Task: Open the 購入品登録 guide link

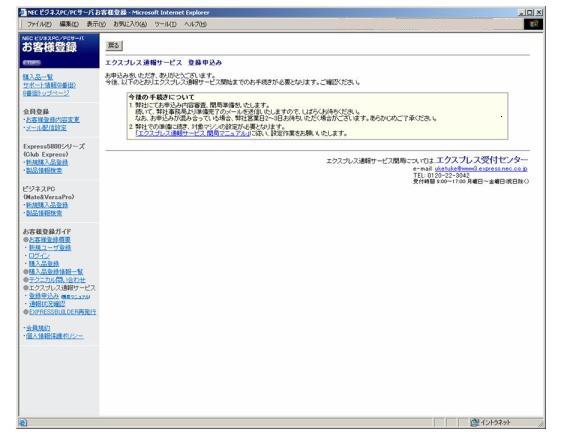Action: click(44, 264)
